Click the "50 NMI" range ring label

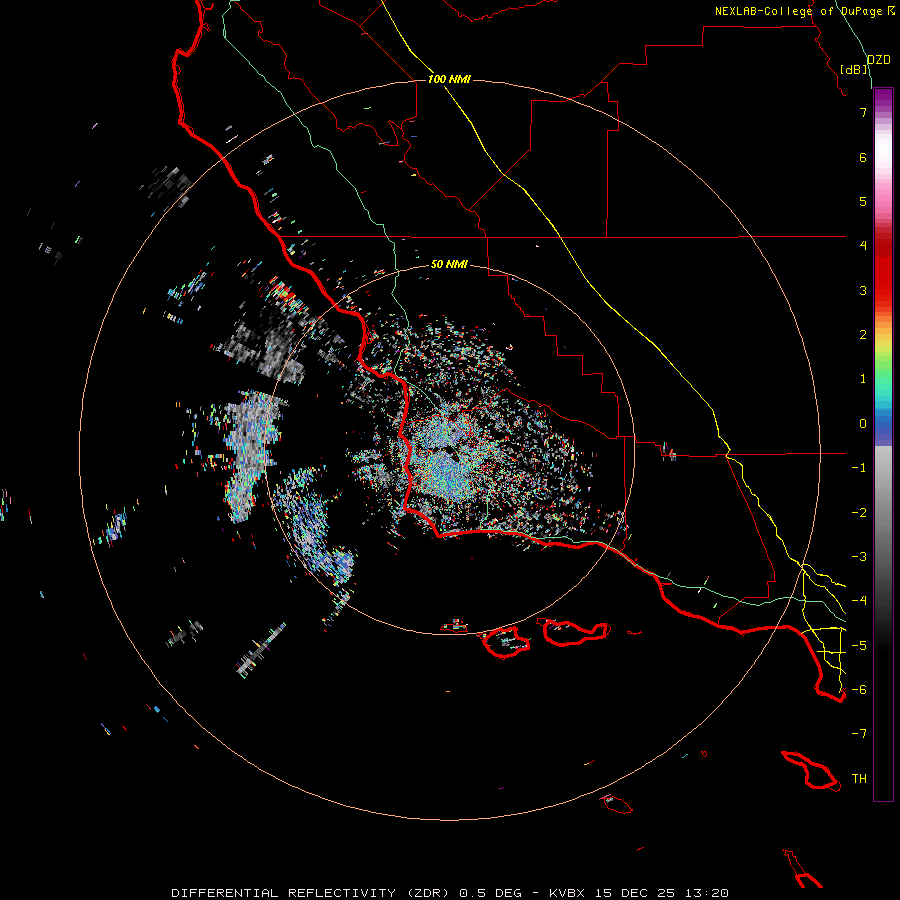(x=449, y=264)
